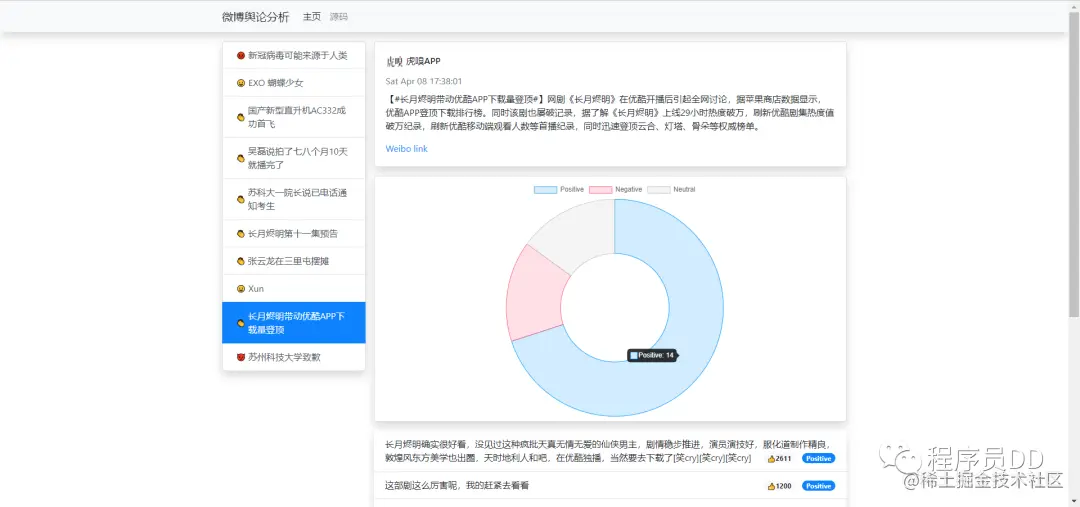Click the emoji icon beside 长月烬明第十一集预告
Viewport: 1080px width, 507px height.
pyautogui.click(x=240, y=234)
